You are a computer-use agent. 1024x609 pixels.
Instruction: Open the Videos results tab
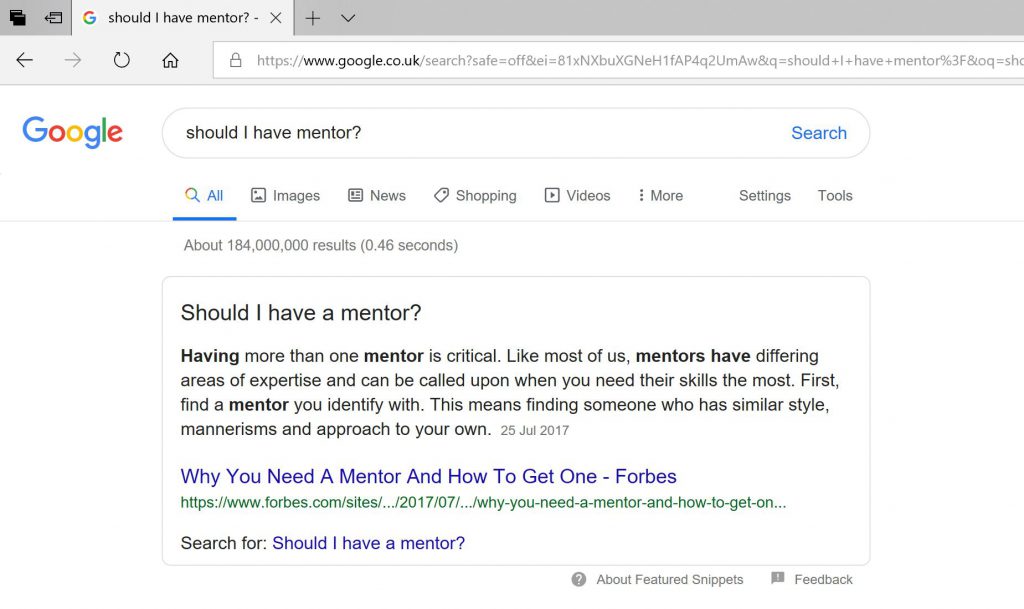point(577,196)
